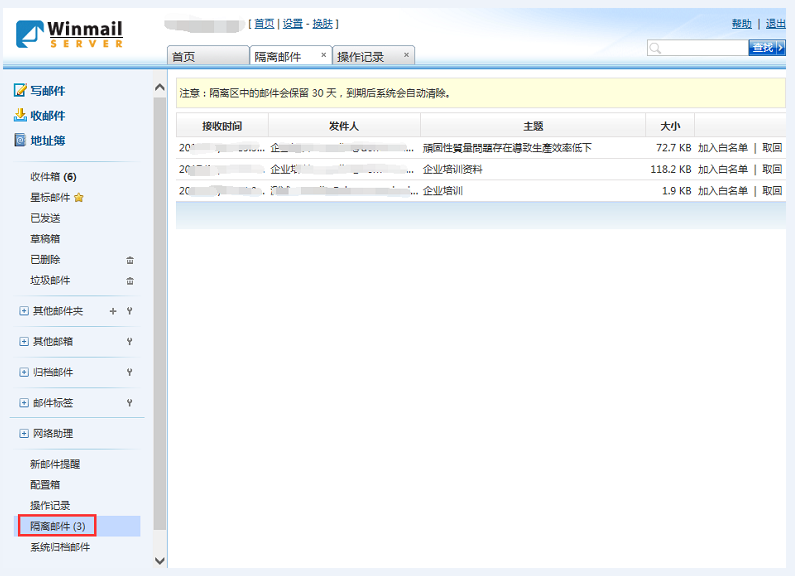Image resolution: width=795 pixels, height=576 pixels.
Task: Select the 1.9 KB mail subject 企业培训
Action: pyautogui.click(x=443, y=191)
